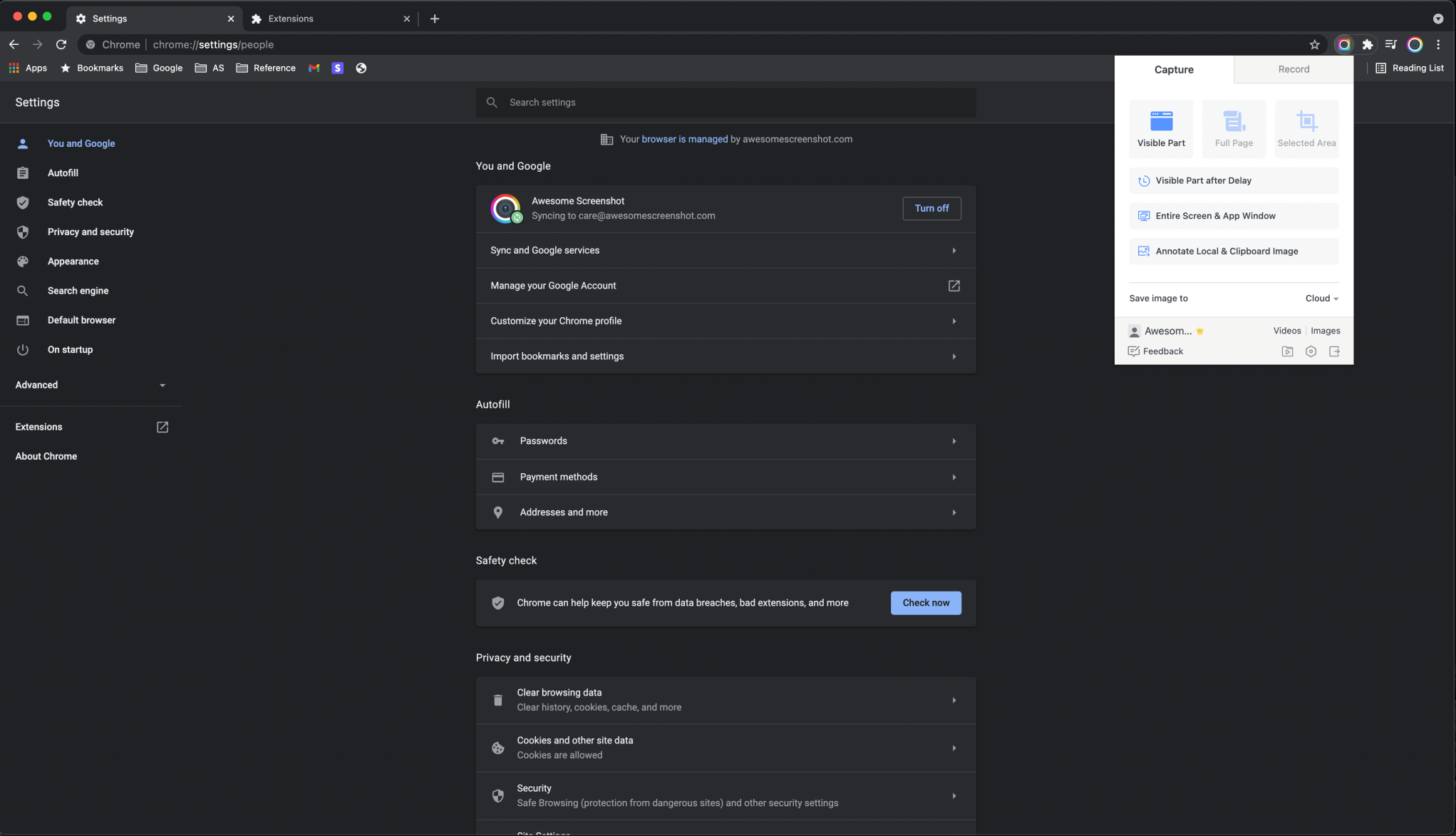
Task: Choose the Selected Area capture option
Action: 1306,128
